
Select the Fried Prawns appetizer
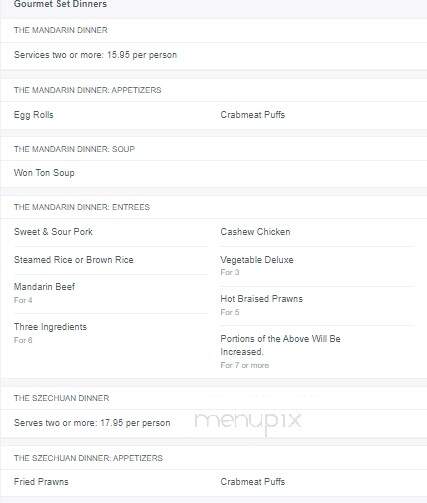pos(41,482)
